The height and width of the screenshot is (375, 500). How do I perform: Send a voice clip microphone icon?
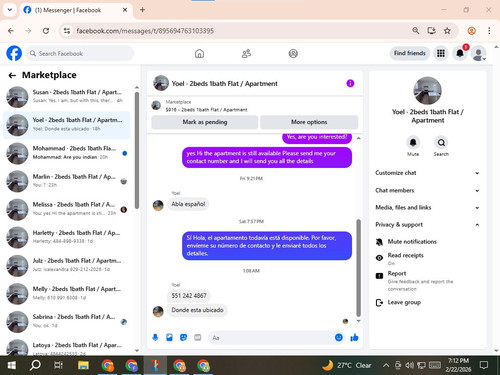pyautogui.click(x=155, y=338)
